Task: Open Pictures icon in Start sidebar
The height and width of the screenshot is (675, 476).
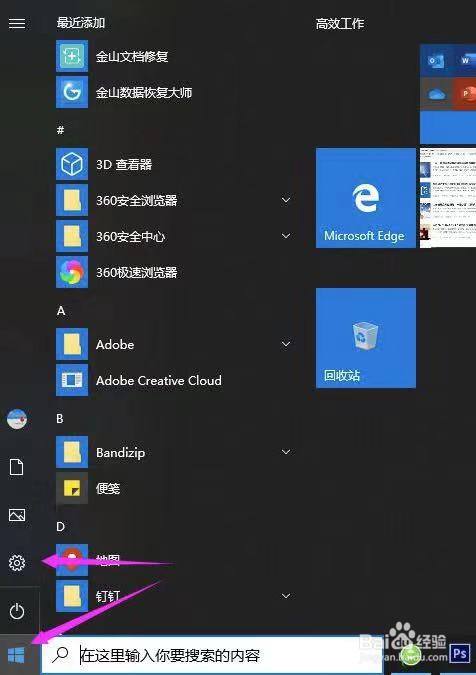Action: 17,515
